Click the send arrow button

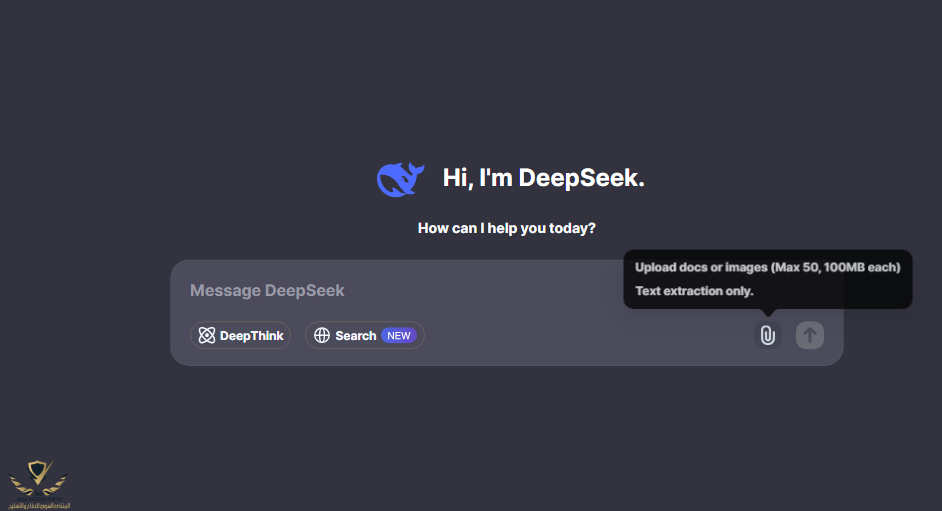click(810, 335)
